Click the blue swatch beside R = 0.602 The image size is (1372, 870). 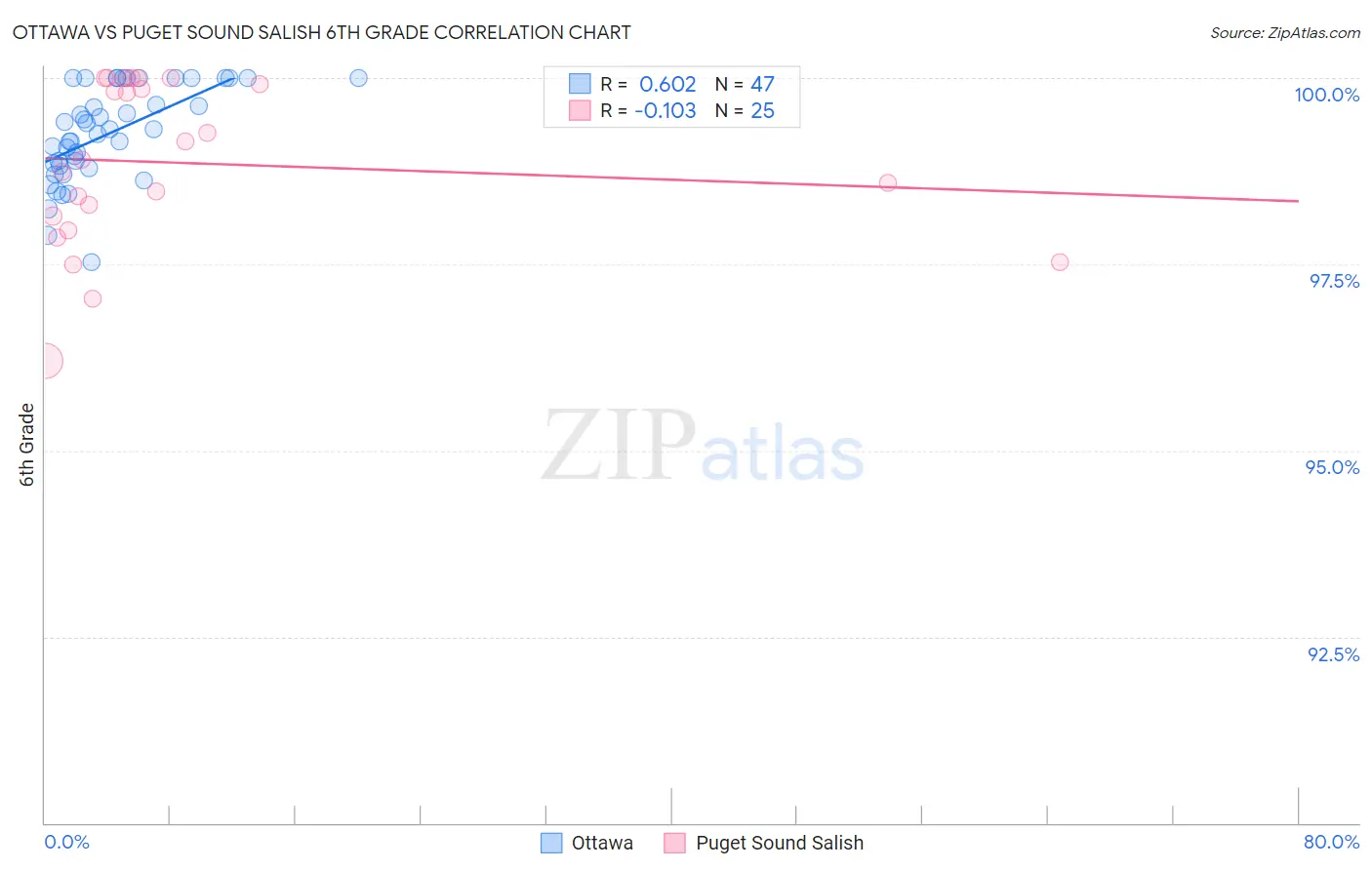point(580,84)
